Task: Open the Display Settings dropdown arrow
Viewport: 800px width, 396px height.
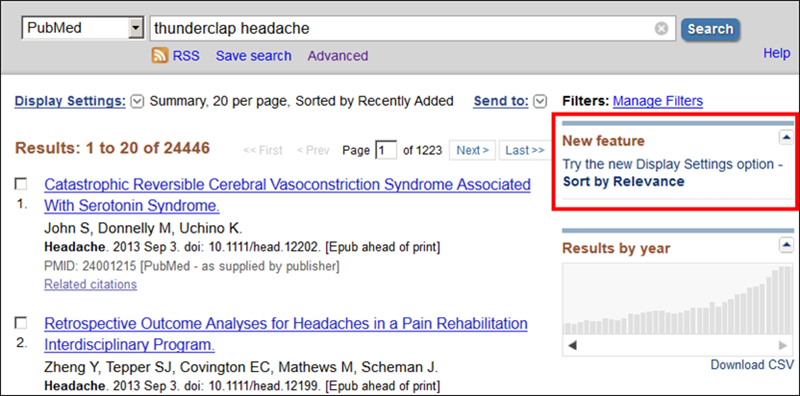Action: point(137,102)
